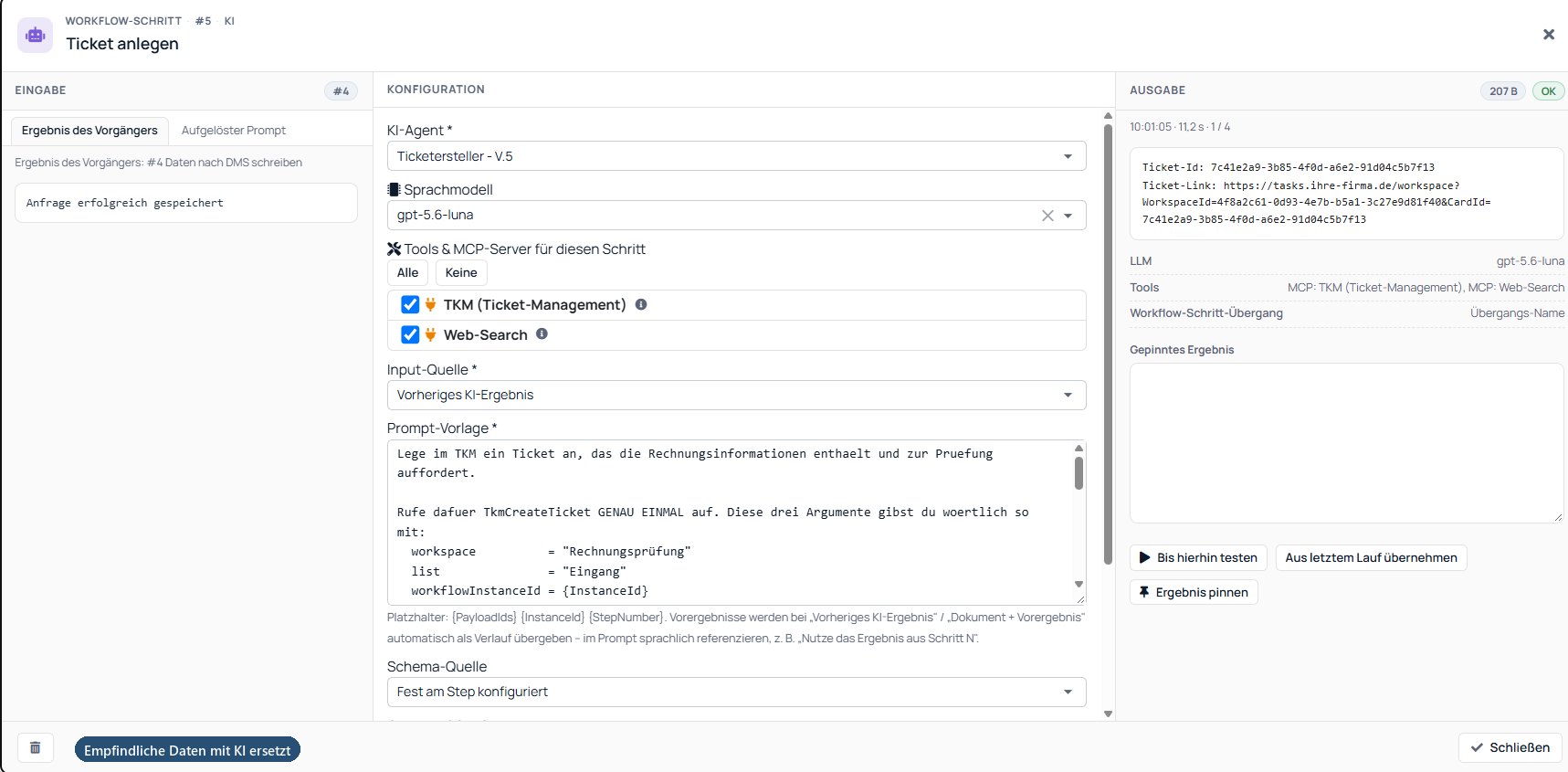This screenshot has height=772, width=1568.
Task: Click the OK status badge in Ausgabe
Action: [1548, 90]
